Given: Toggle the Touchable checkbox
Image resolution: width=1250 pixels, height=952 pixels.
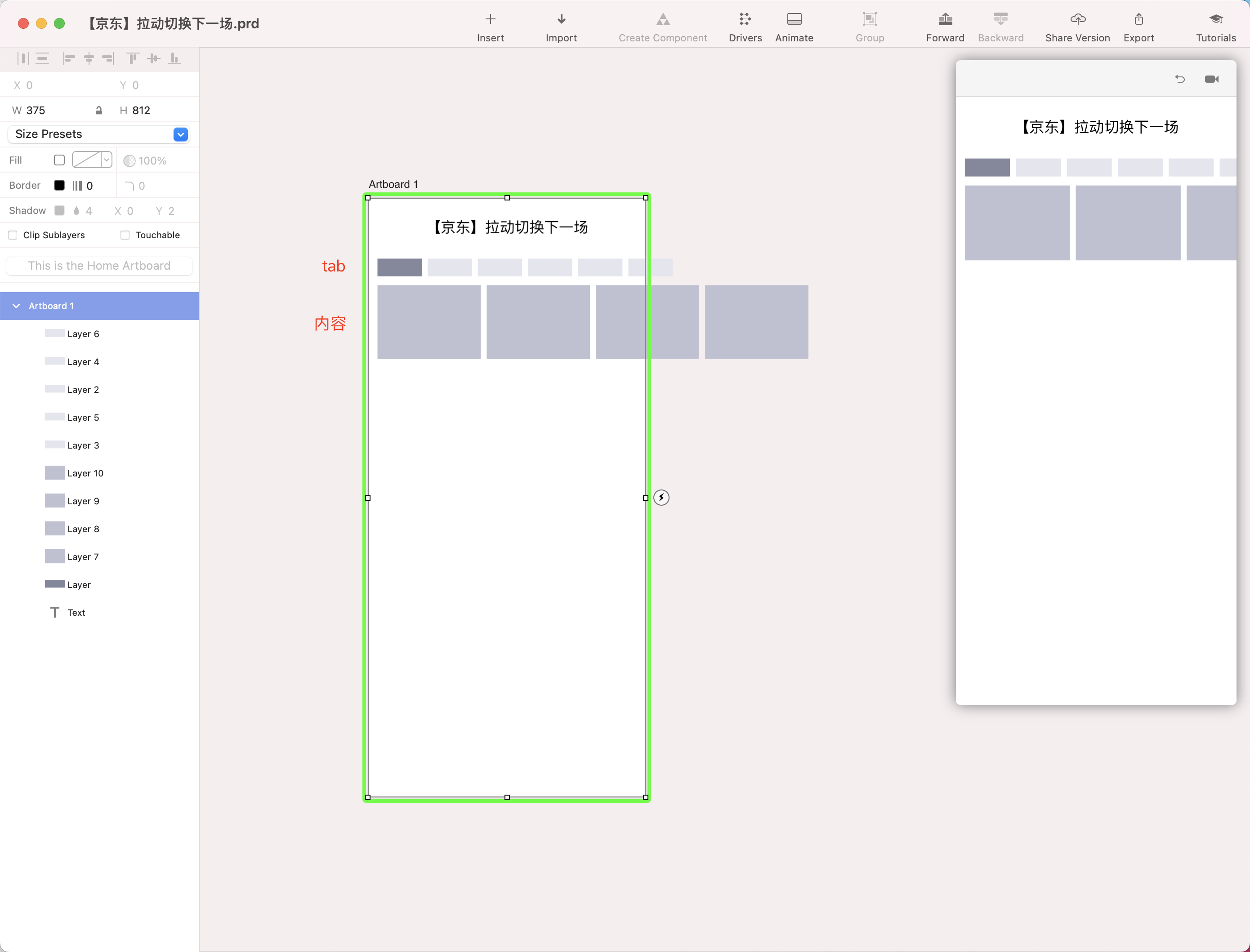Looking at the screenshot, I should pyautogui.click(x=125, y=235).
